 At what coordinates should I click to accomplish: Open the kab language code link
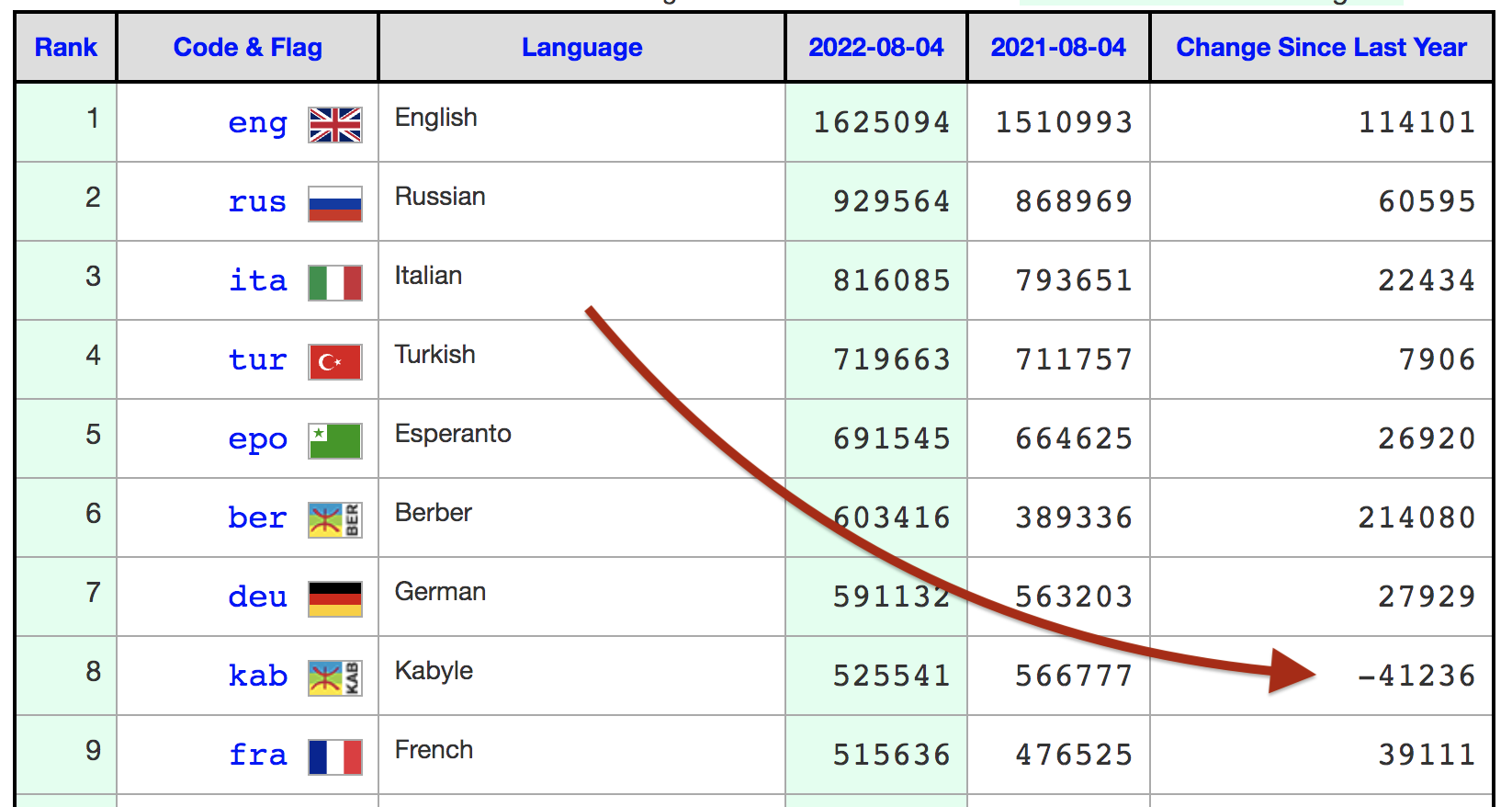pyautogui.click(x=258, y=676)
